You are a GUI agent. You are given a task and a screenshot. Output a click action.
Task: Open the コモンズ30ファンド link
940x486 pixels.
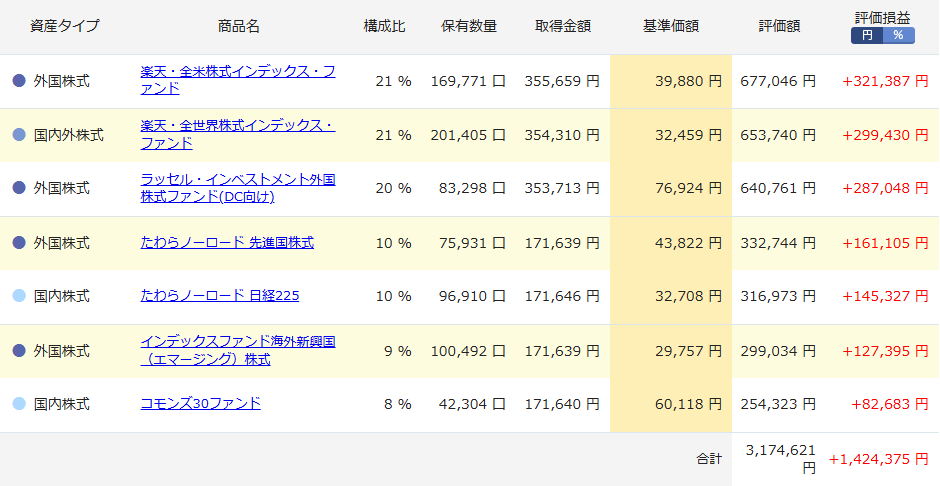tap(200, 403)
